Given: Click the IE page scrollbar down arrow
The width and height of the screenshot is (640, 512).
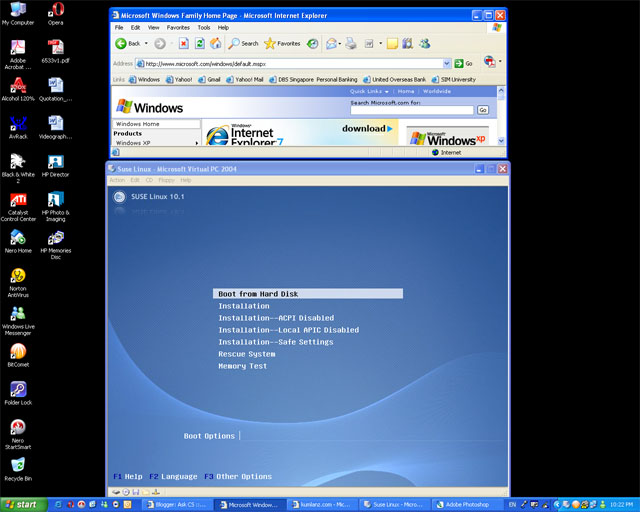Looking at the screenshot, I should 501,140.
